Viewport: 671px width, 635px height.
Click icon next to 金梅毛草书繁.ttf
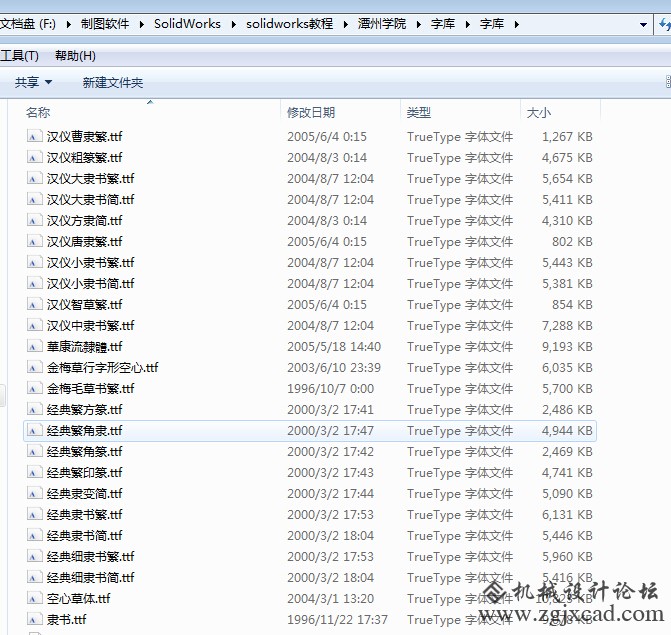[35, 388]
